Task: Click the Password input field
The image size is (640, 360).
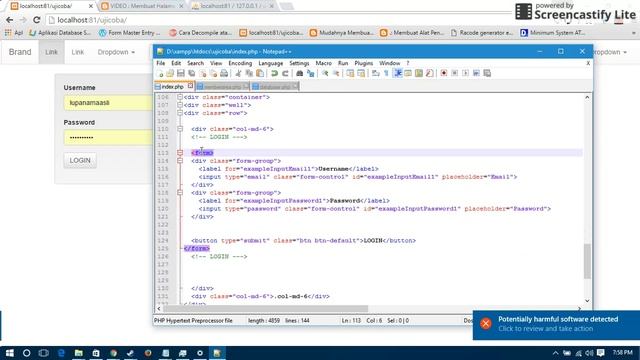Action: [x=108, y=138]
